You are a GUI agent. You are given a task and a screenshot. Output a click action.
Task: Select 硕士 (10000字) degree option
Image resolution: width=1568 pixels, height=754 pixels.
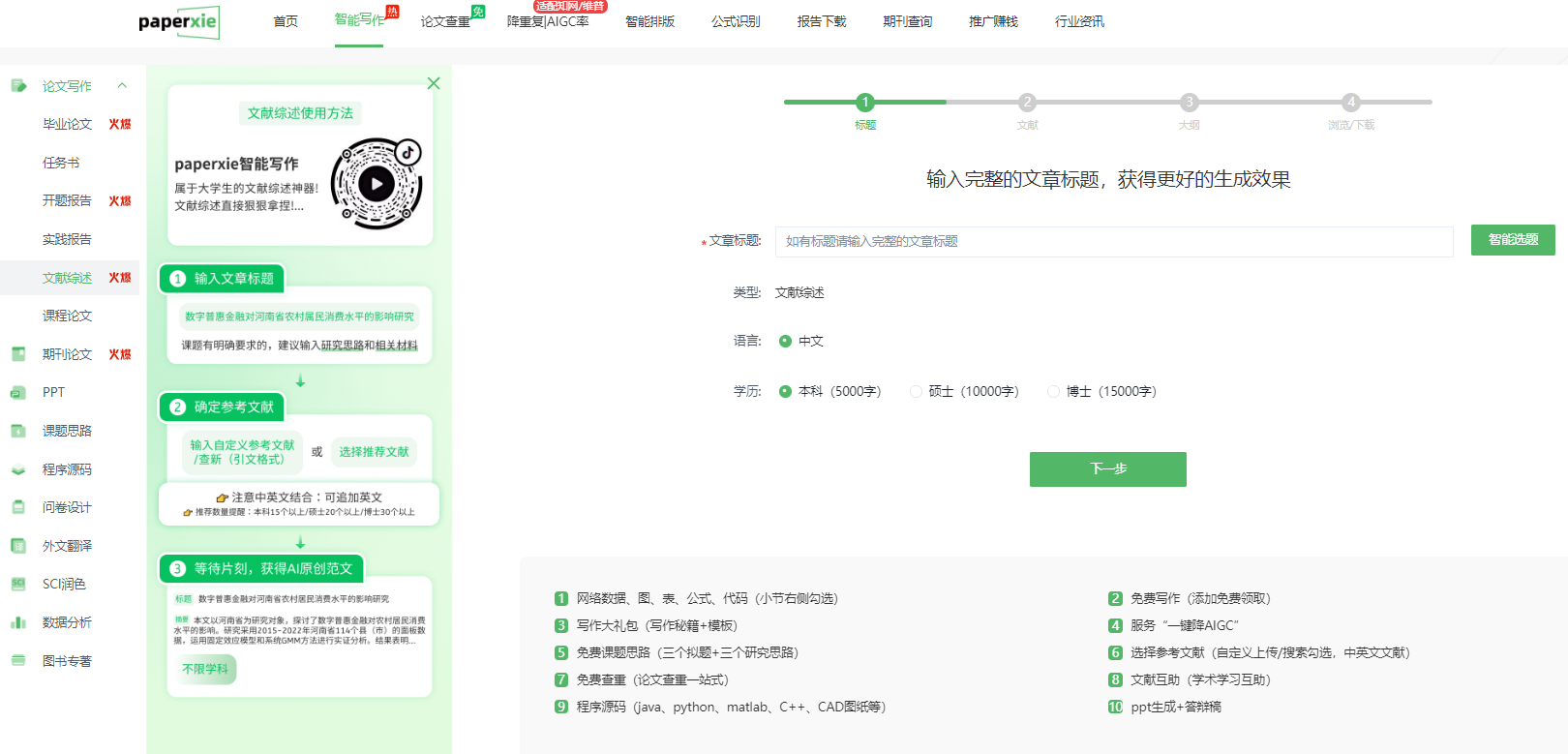pyautogui.click(x=916, y=391)
